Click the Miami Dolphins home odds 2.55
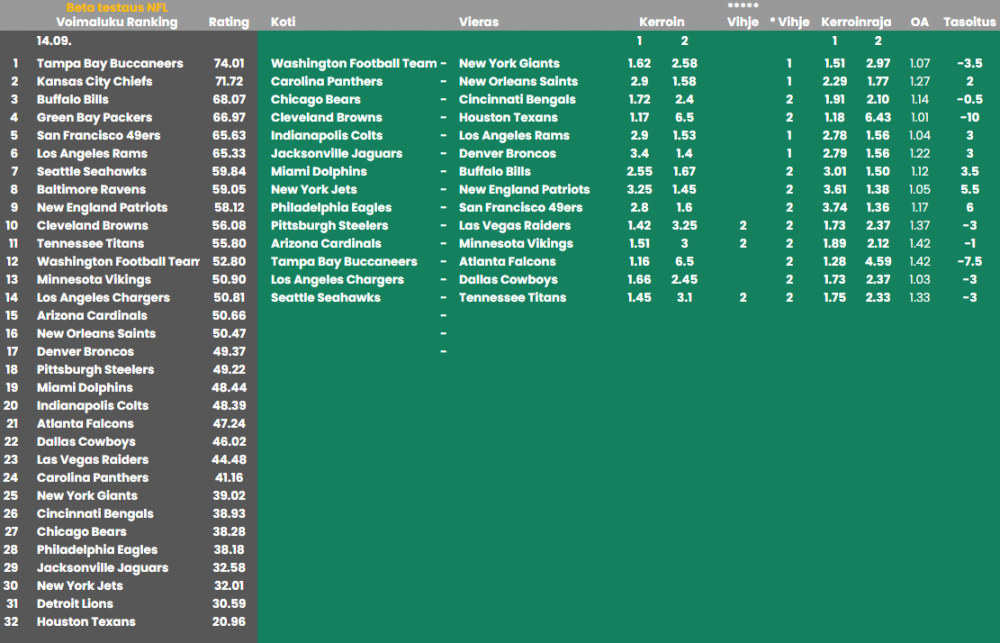Image resolution: width=1000 pixels, height=643 pixels. pyautogui.click(x=639, y=172)
